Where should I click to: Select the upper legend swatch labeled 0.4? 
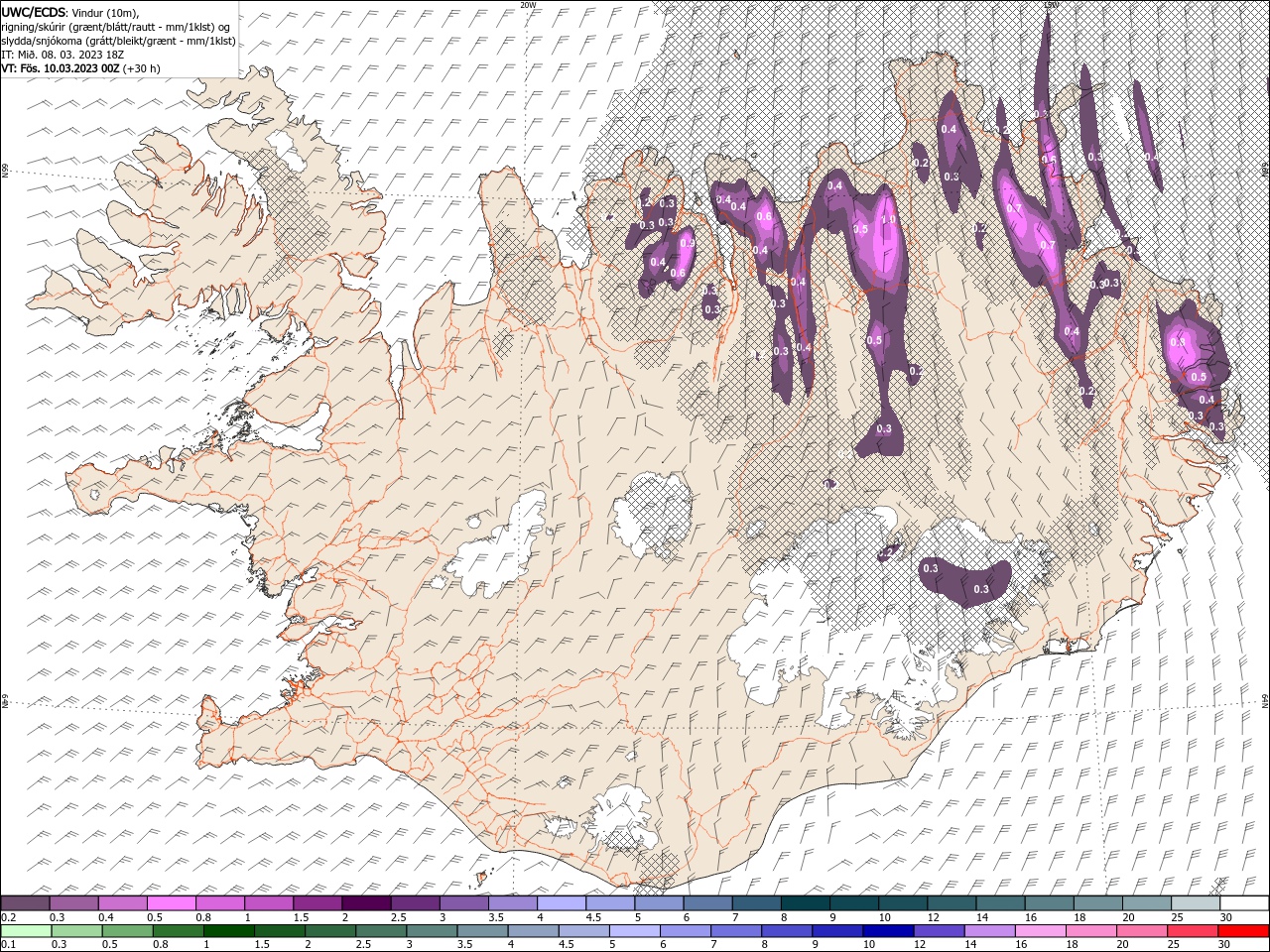coord(123,903)
